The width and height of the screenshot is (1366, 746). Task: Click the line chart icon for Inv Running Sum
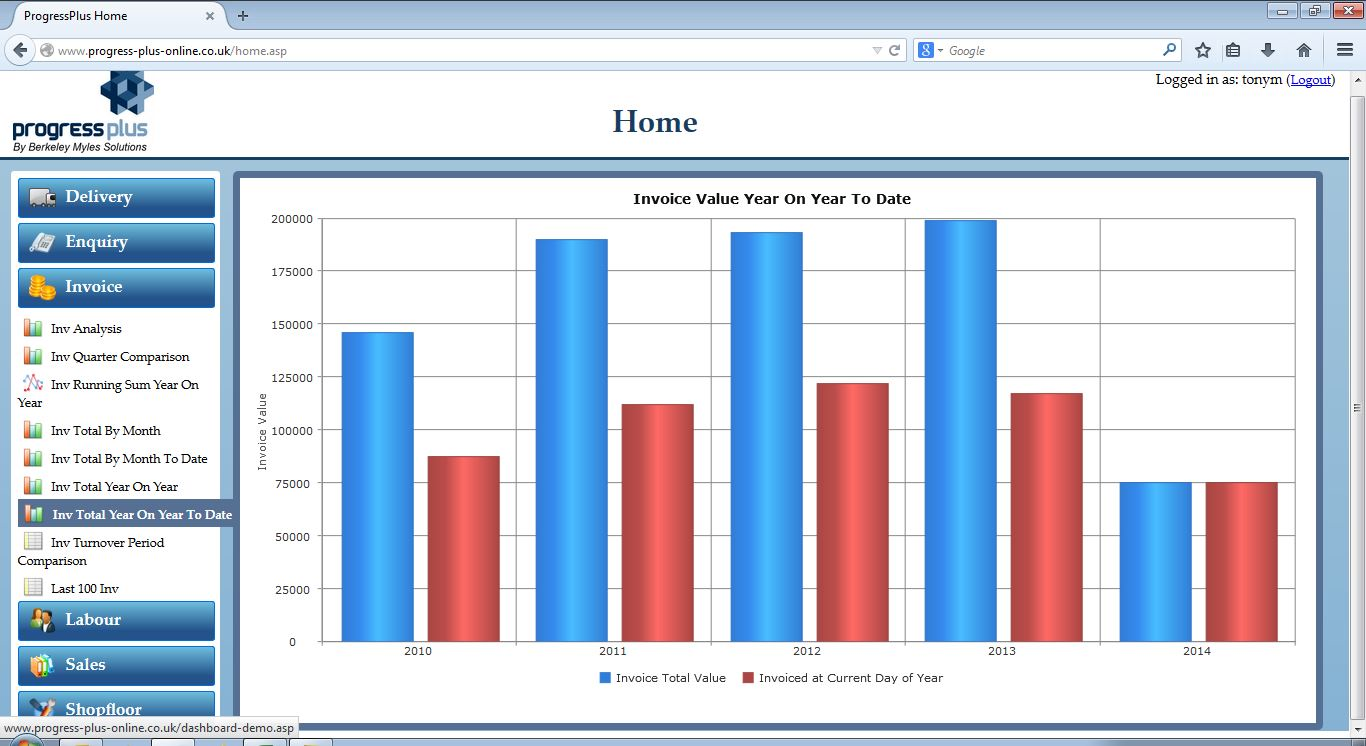pyautogui.click(x=33, y=383)
